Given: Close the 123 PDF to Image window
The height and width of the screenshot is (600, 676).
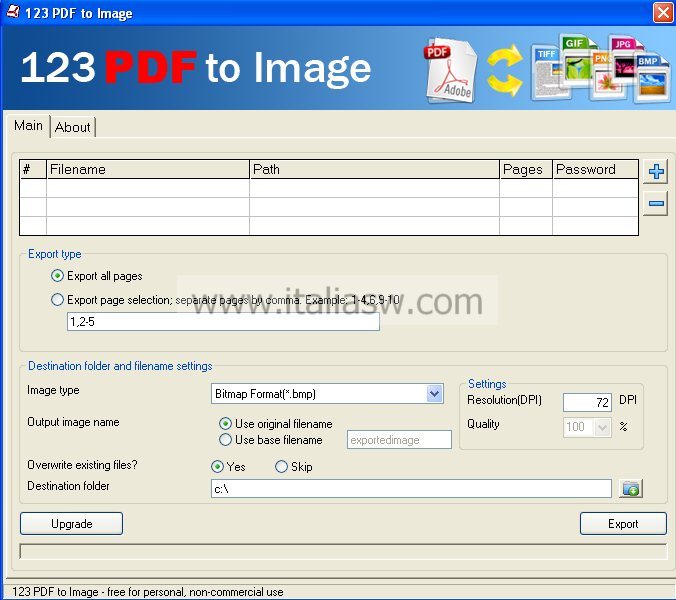Looking at the screenshot, I should pos(663,12).
